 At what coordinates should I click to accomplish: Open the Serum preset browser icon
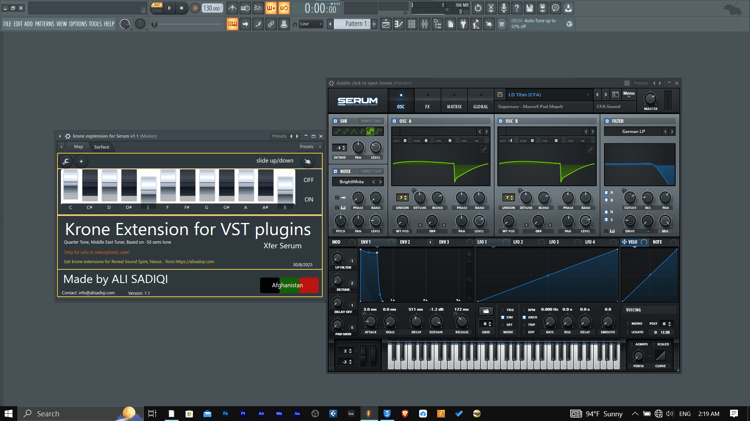pyautogui.click(x=616, y=95)
